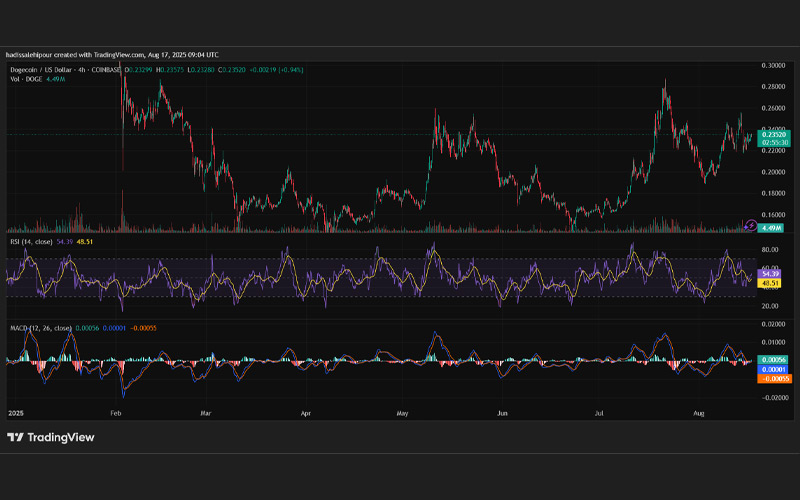800x500 pixels.
Task: Click the 0.28000 price axis label
Action: (773, 87)
